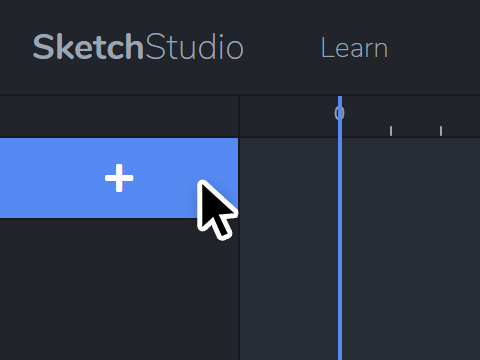The height and width of the screenshot is (360, 480).
Task: Click lower timeline area left of playhead
Action: (289, 289)
